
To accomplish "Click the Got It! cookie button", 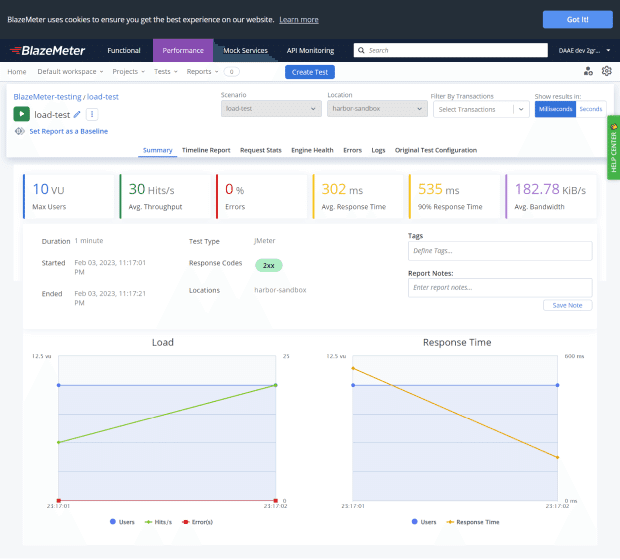I will tap(578, 19).
